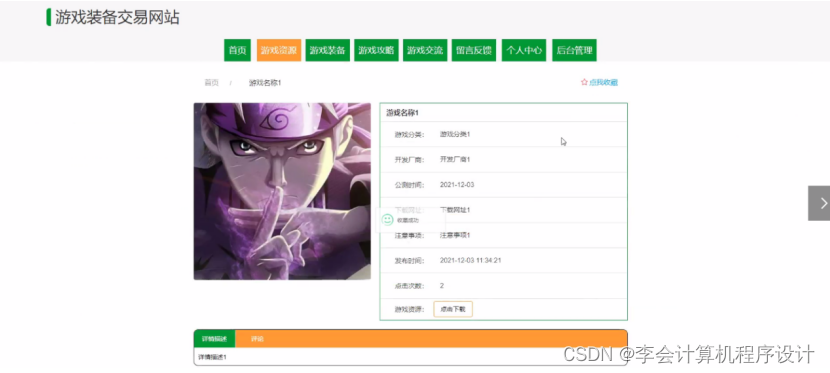Select the 详情描述 tab
Viewport: 830px width, 373px height.
[x=214, y=339]
